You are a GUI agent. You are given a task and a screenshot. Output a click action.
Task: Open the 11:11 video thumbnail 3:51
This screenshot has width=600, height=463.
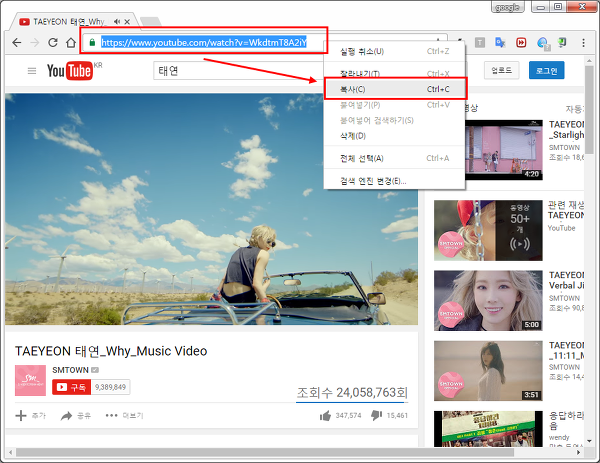click(x=488, y=371)
